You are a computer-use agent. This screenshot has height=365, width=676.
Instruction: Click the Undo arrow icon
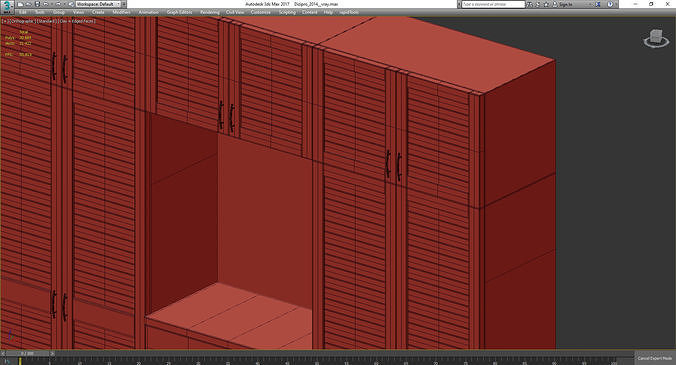point(46,4)
